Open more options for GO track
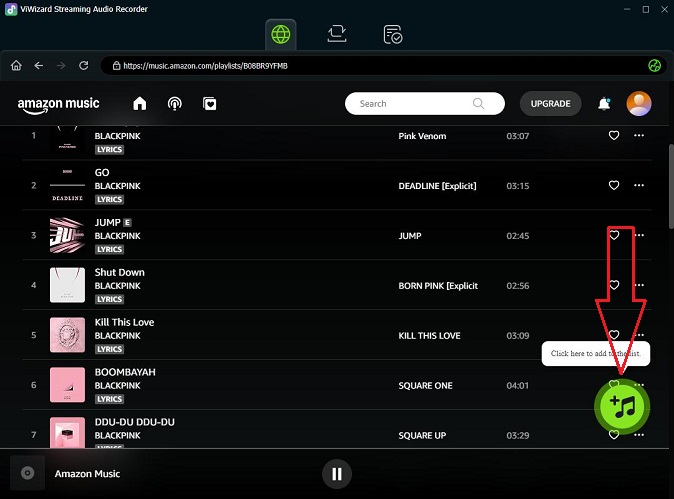 click(x=639, y=185)
